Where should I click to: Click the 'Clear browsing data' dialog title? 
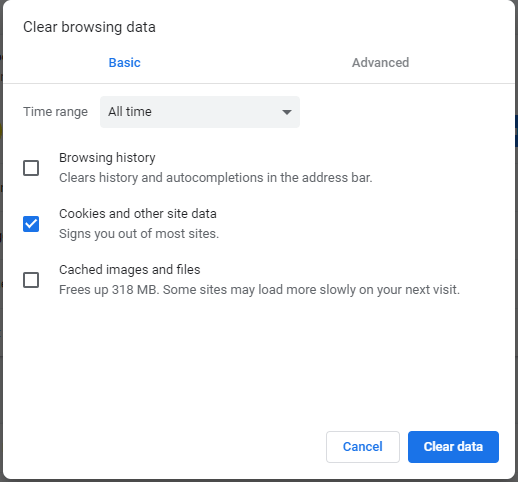point(89,27)
